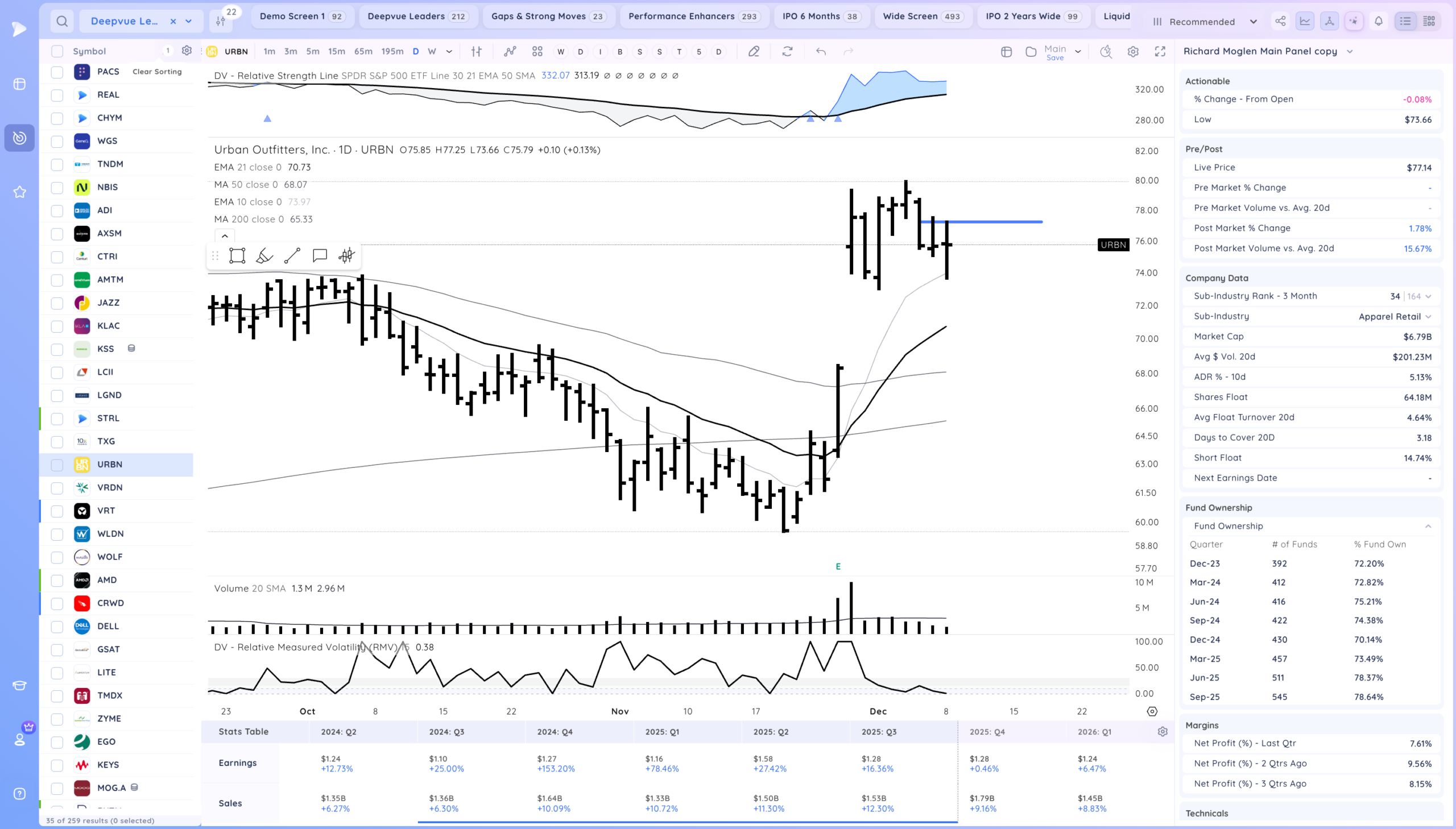Click the eraser icon in chart toolbar
Viewport: 1456px width, 829px height.
pyautogui.click(x=754, y=52)
